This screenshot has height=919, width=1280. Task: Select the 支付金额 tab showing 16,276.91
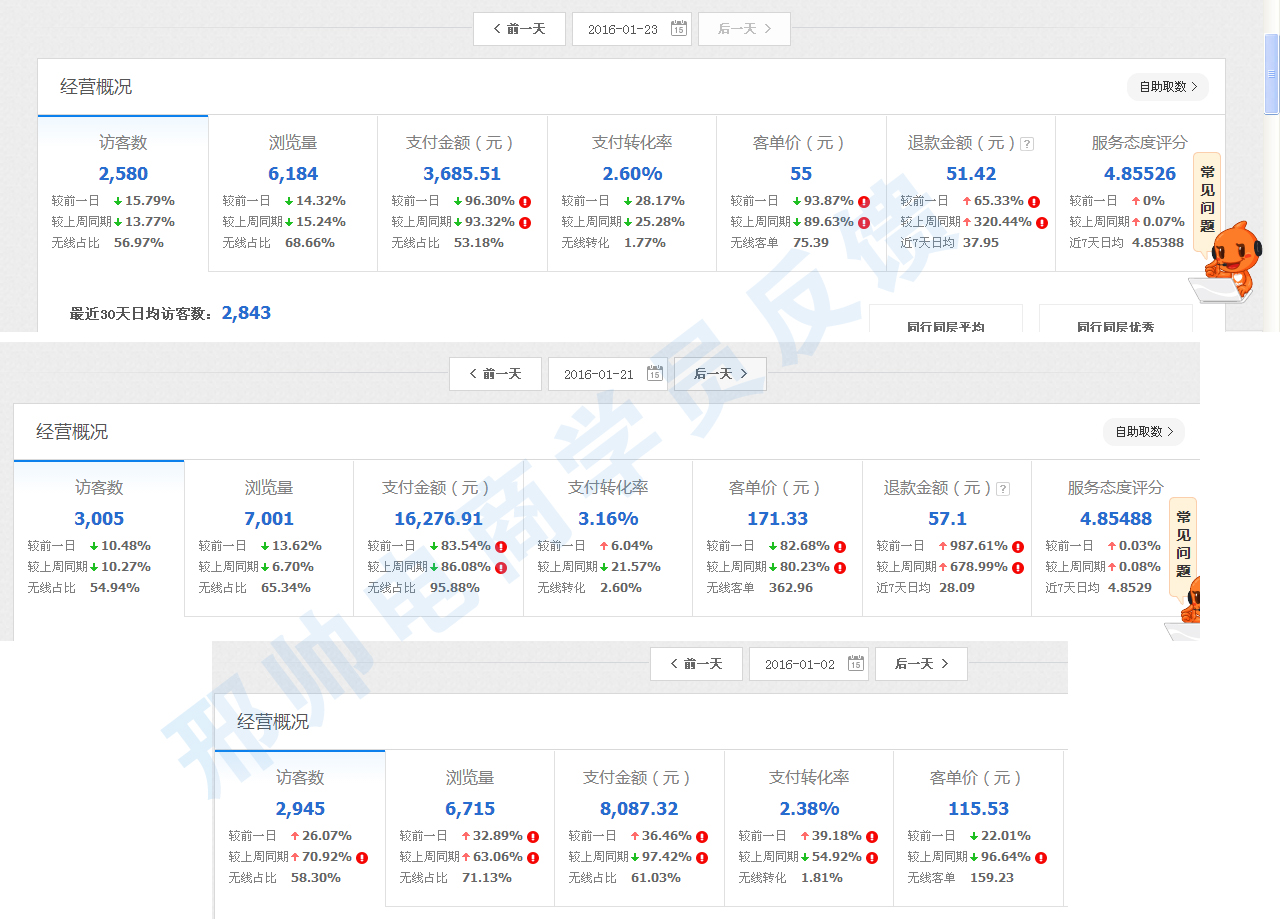(438, 537)
